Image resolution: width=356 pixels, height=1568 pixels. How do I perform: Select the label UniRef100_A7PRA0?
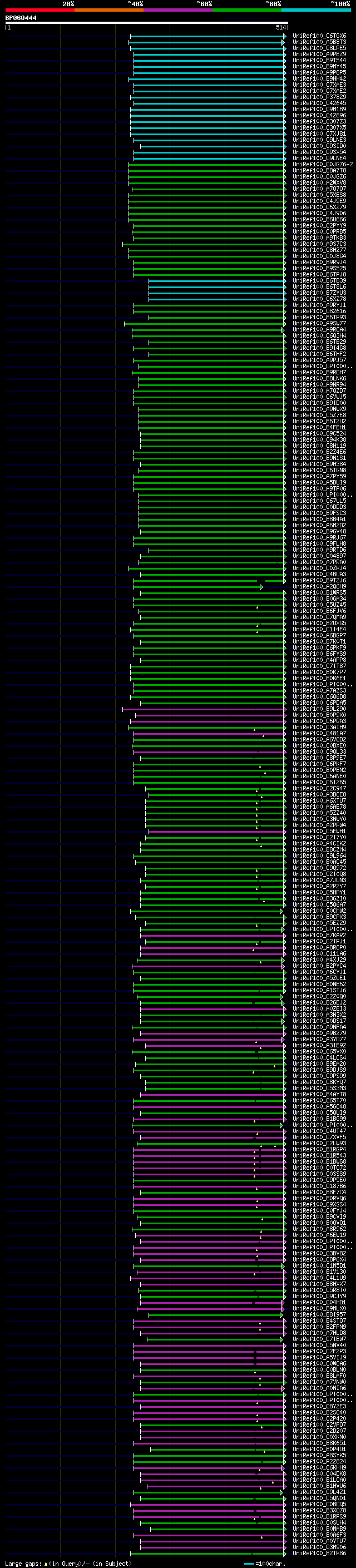coord(319,562)
